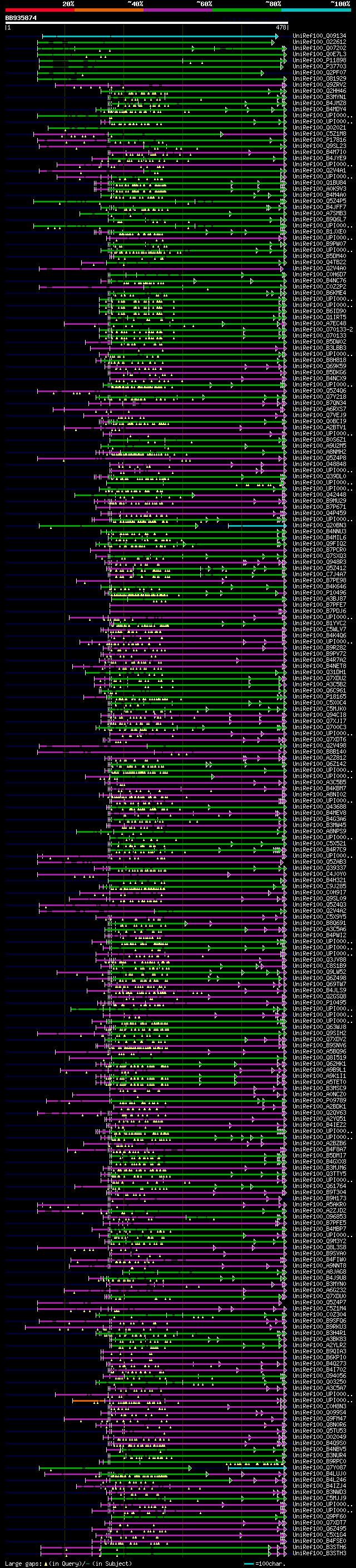356x1568 pixels.
Task: Select the UniRef100_Q948R3 label
Action: click(319, 562)
